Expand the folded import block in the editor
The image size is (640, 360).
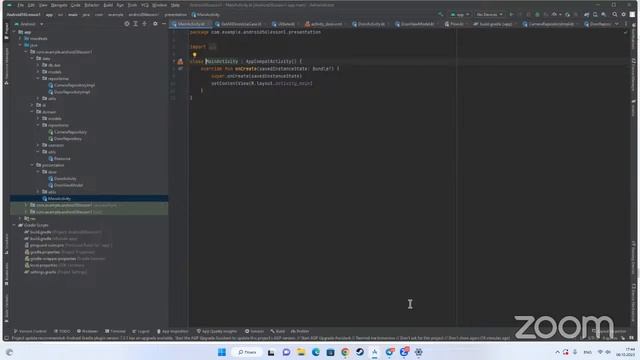pos(213,47)
